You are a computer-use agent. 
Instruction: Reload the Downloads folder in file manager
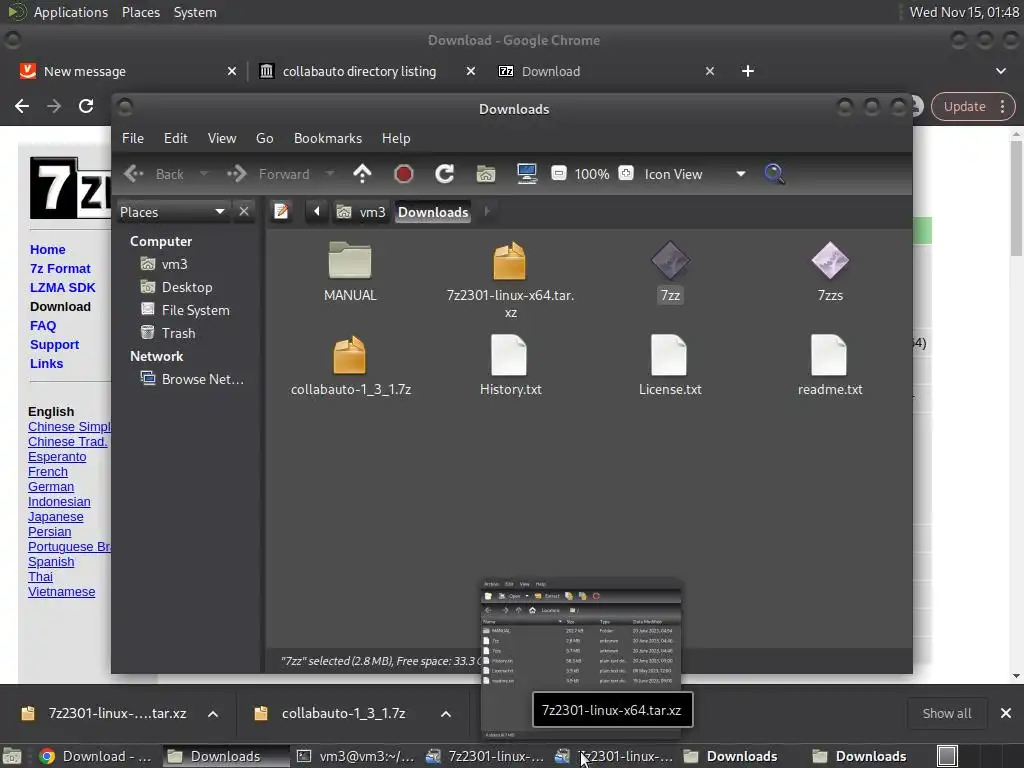pyautogui.click(x=445, y=174)
